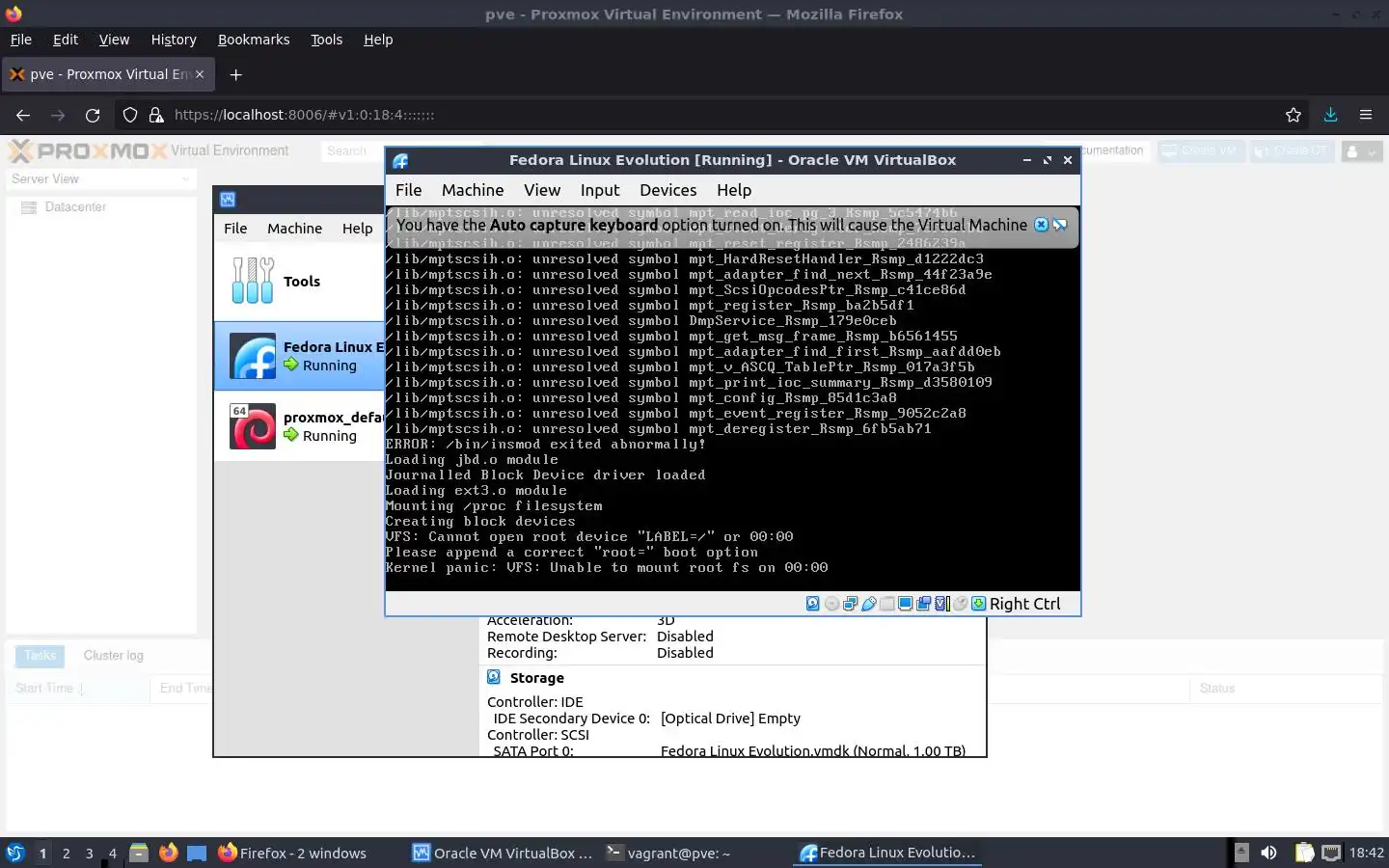Switch to workspace 2 in taskbar
Viewport: 1389px width, 868px height.
tap(66, 854)
